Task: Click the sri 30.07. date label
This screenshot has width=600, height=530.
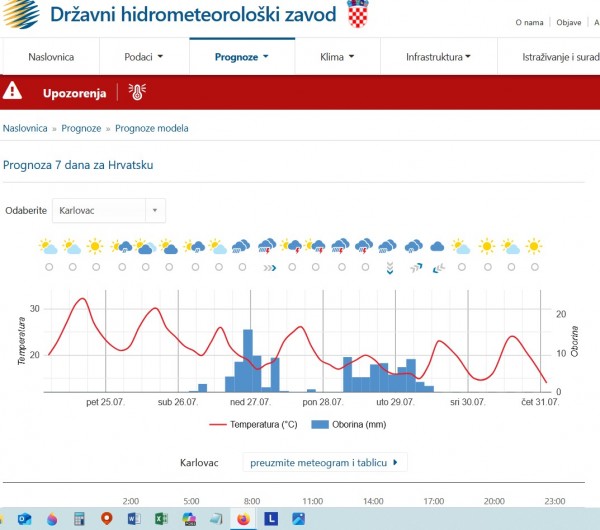Action: coord(468,402)
